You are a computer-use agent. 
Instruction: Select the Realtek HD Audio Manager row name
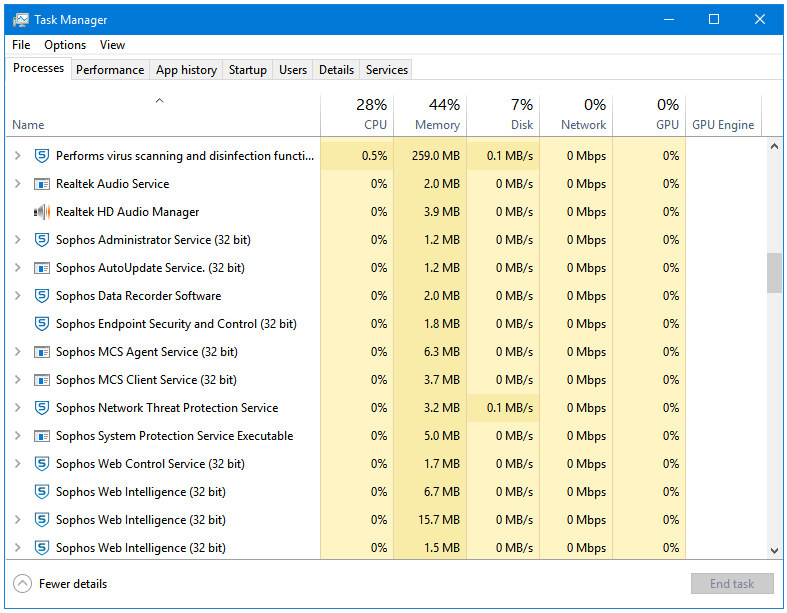point(127,212)
